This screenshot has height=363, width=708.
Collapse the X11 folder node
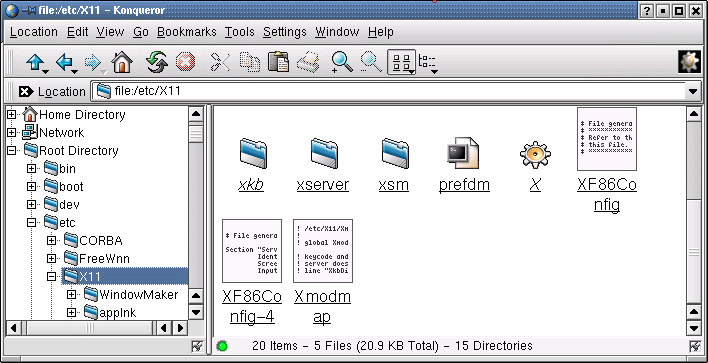point(51,277)
